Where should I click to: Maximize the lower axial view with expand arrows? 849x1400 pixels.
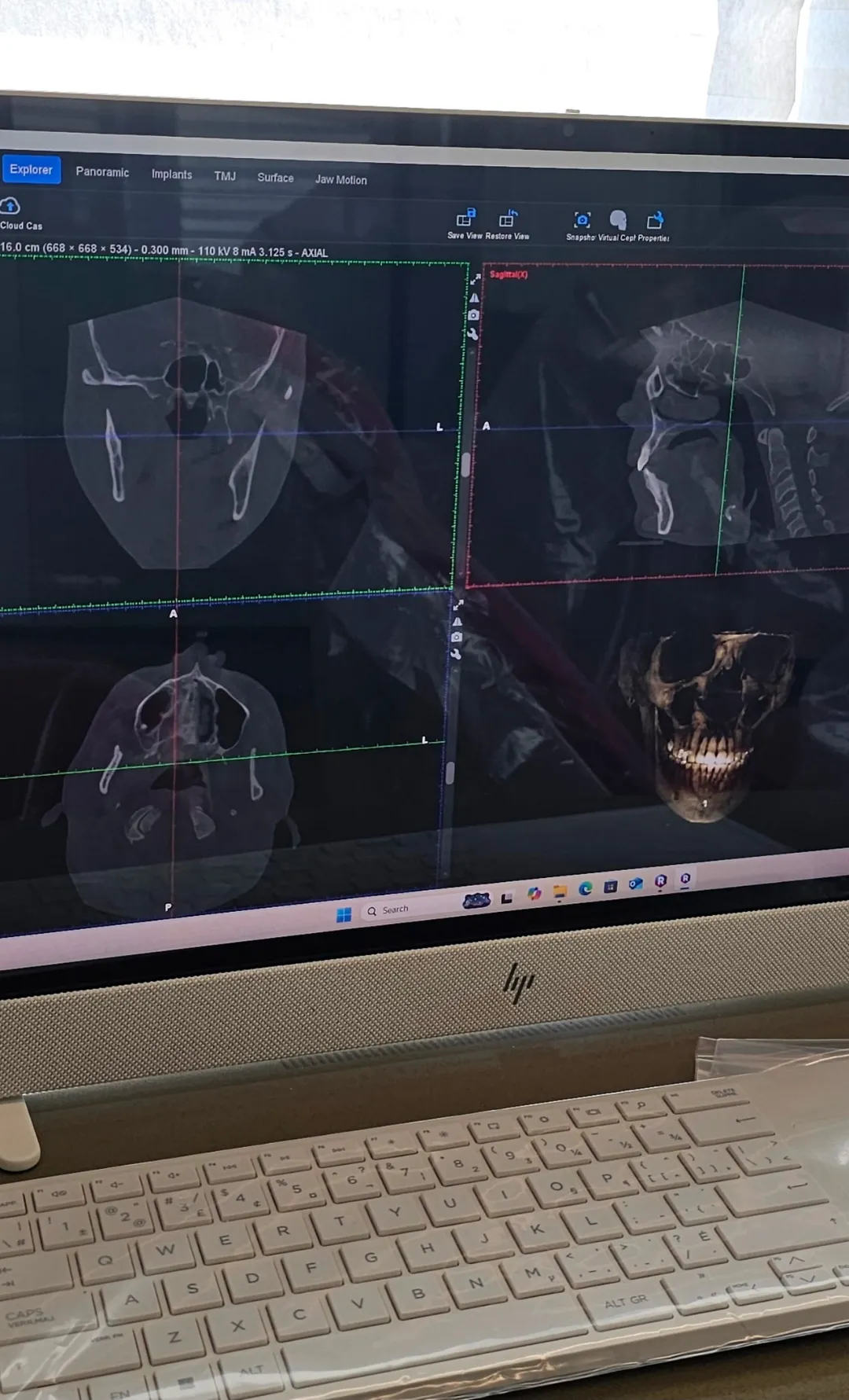[x=458, y=604]
